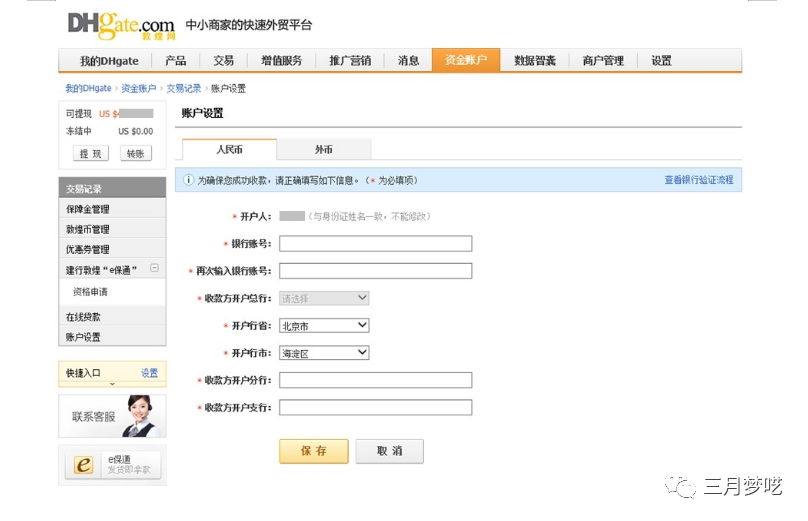This screenshot has width=808, height=521.
Task: Select 保障金管理 in the sidebar
Action: point(88,209)
